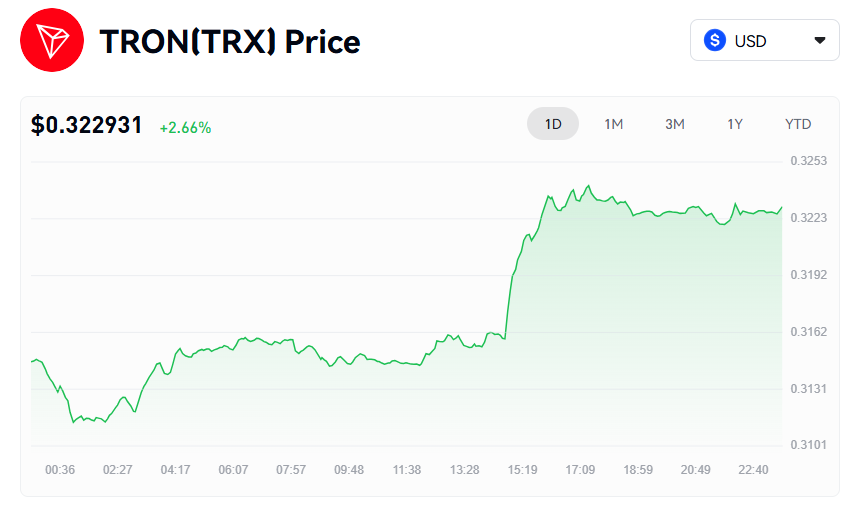Click the TRON(TRX) Price heading
854x509 pixels.
tap(230, 42)
